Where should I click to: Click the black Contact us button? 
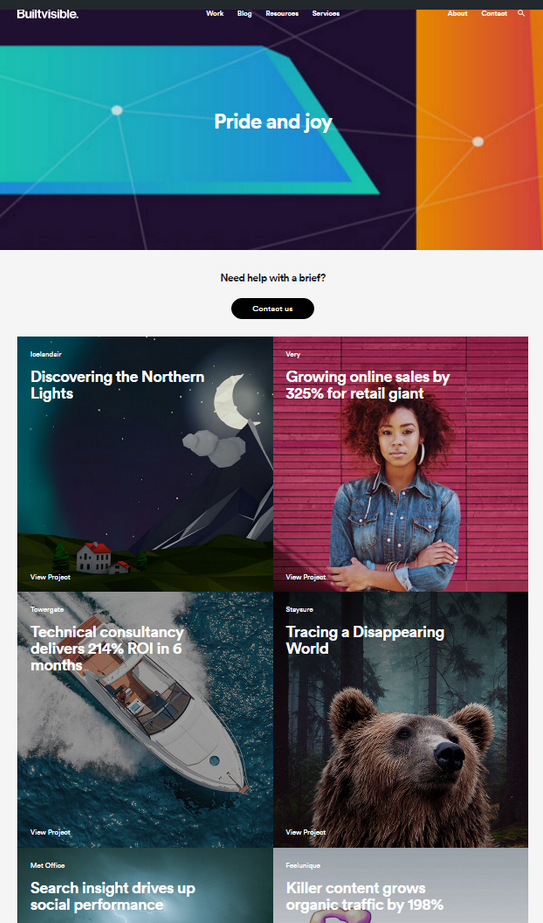272,308
